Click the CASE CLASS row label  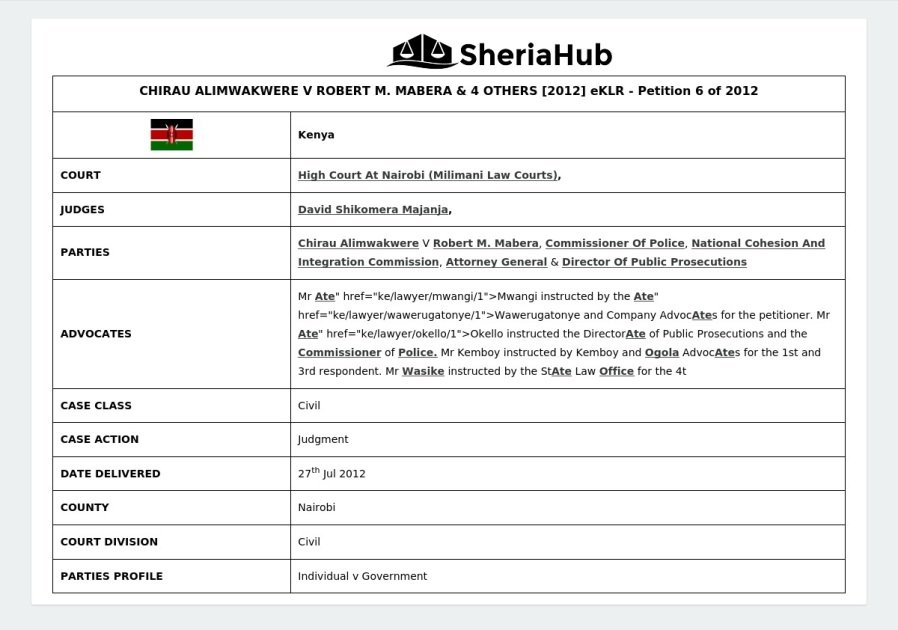pos(96,406)
